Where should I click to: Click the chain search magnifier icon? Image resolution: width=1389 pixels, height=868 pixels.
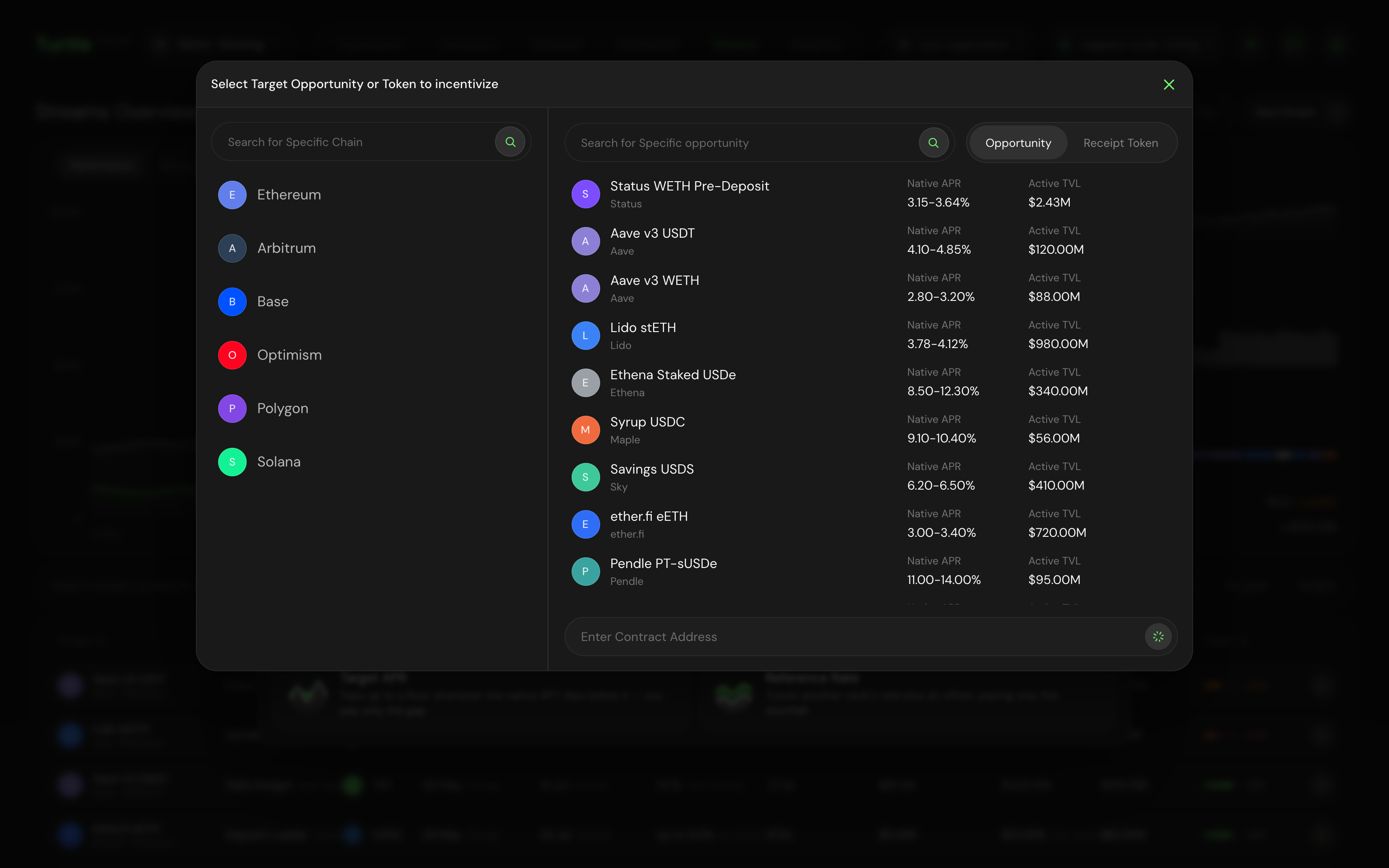(510, 142)
